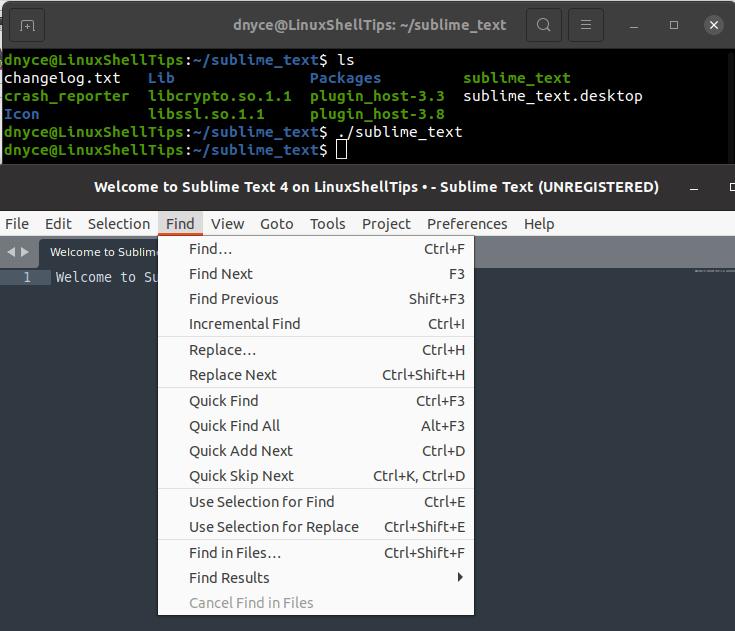Maximize the terminal window

point(674,25)
